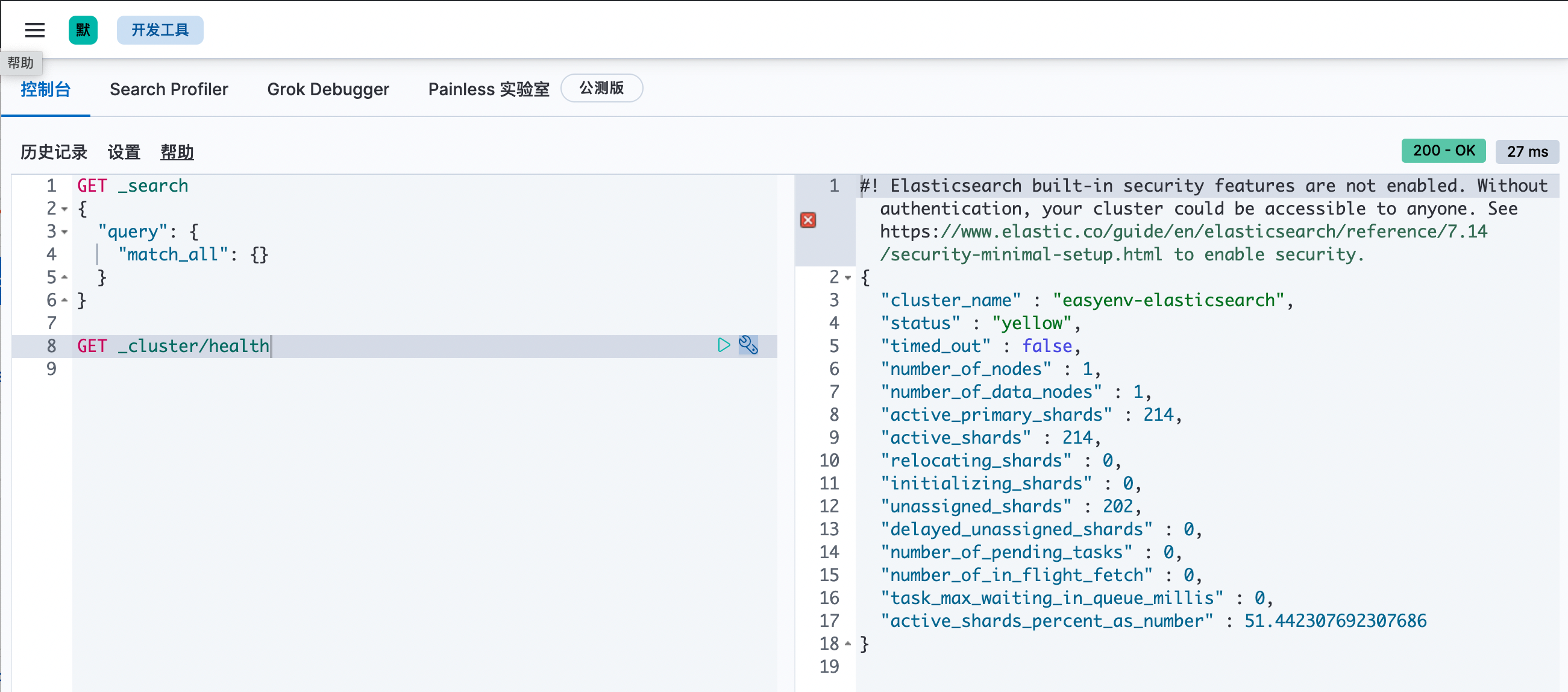Open the Painless 实验室 tab
The height and width of the screenshot is (692, 1568).
488,89
